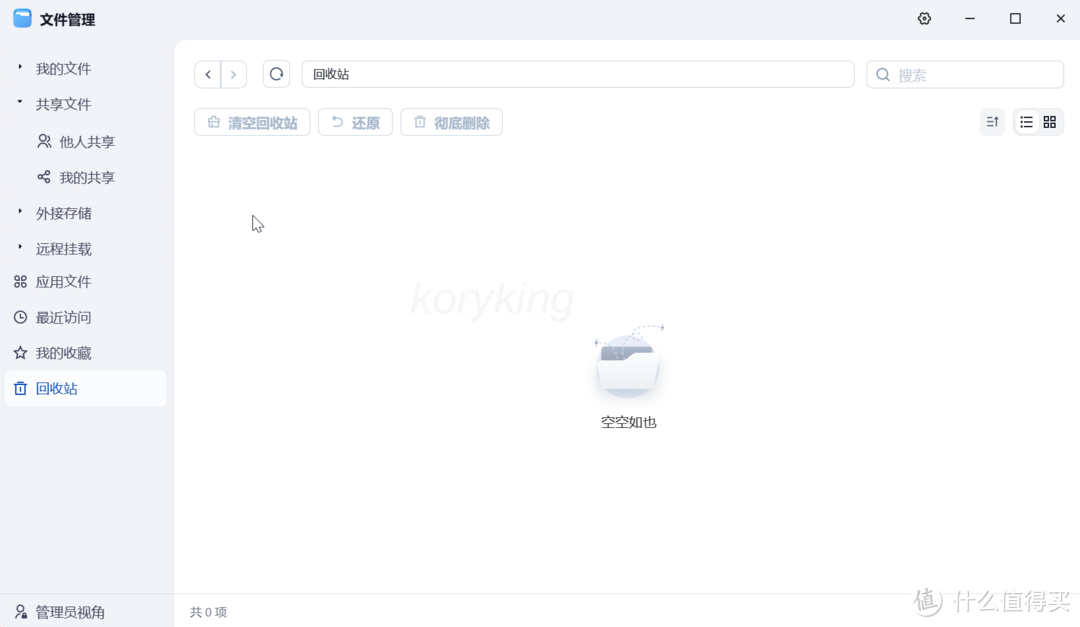This screenshot has height=627, width=1080.
Task: Expand the 远程挂载 tree node
Action: 20,247
